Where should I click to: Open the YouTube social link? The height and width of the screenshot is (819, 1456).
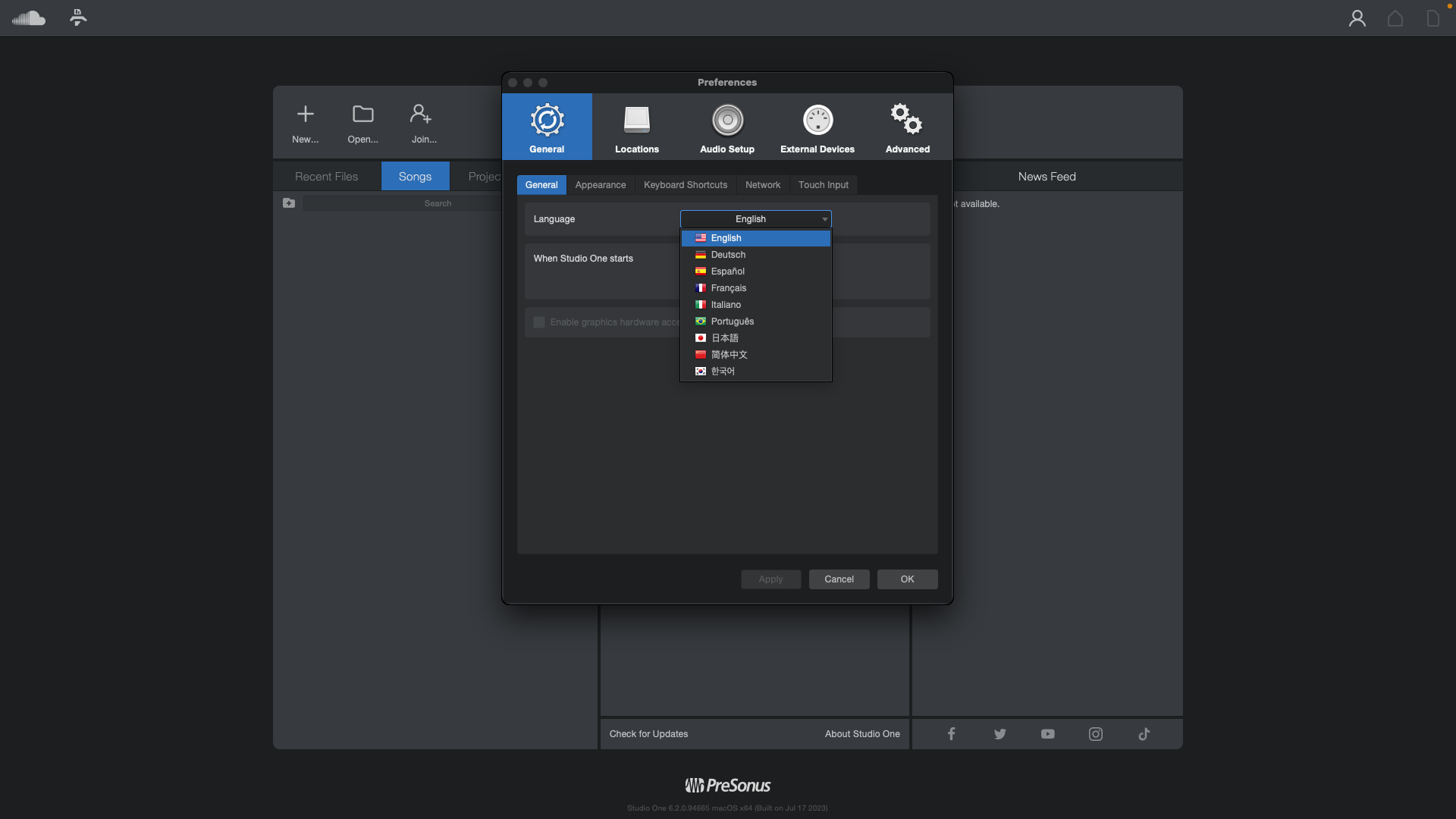point(1047,734)
